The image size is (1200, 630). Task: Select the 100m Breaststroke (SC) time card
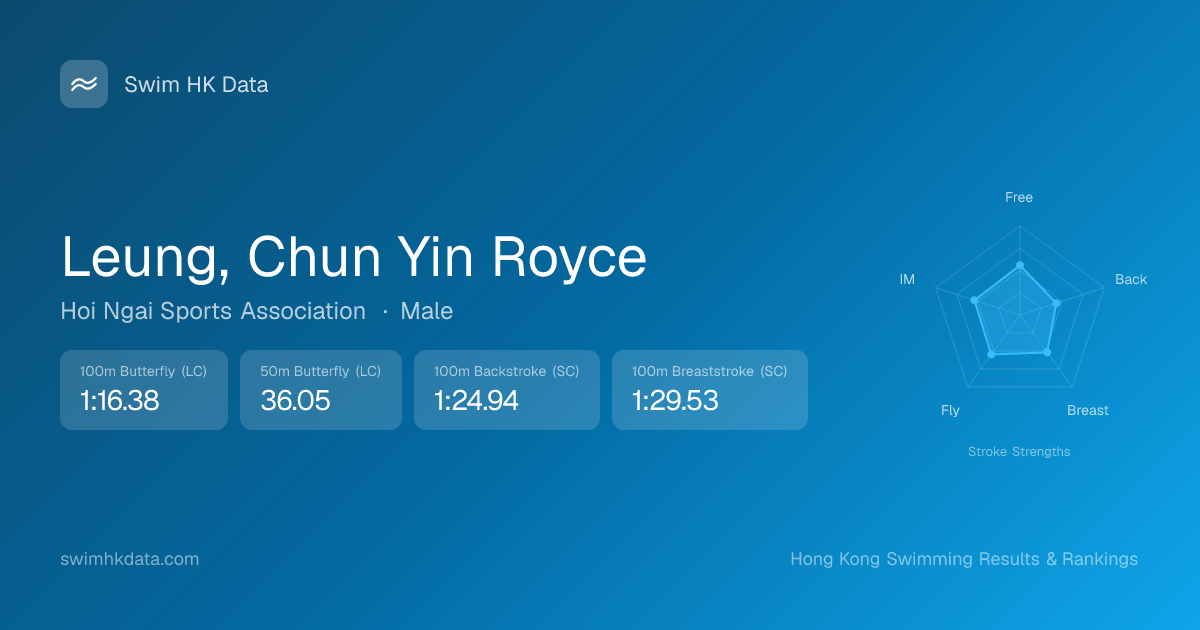point(710,390)
